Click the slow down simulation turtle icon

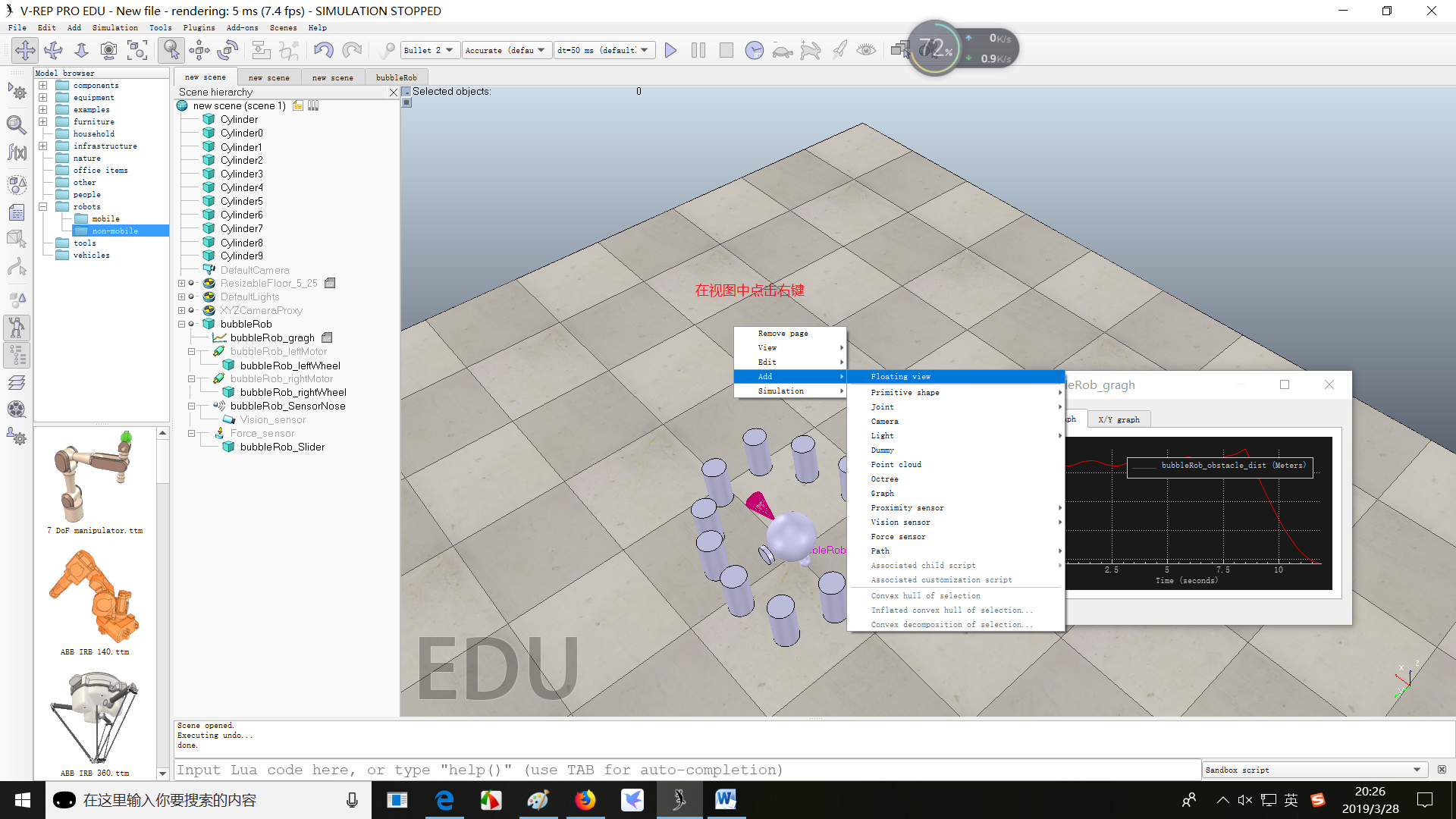(782, 50)
